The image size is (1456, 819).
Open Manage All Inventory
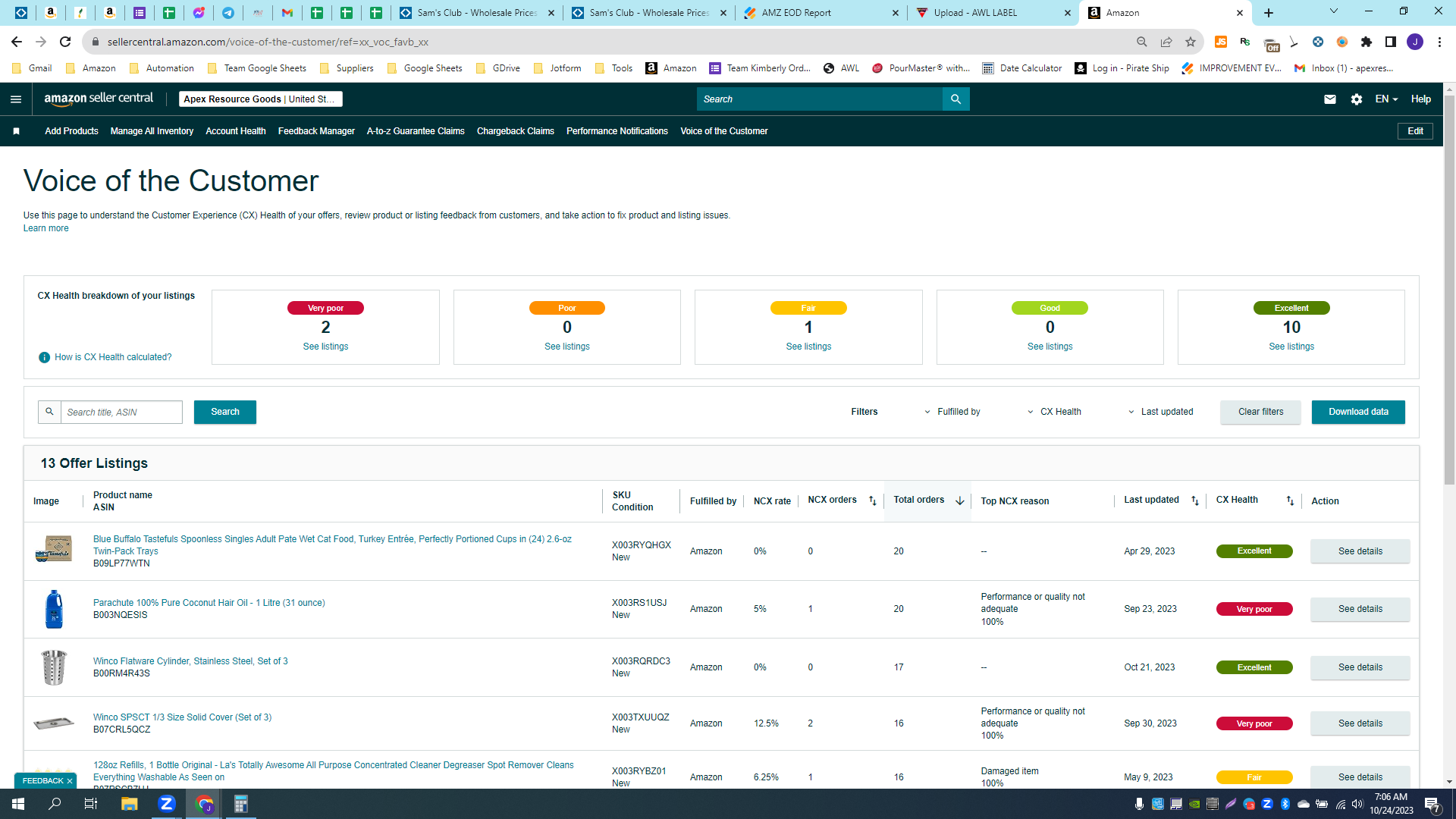pyautogui.click(x=152, y=131)
